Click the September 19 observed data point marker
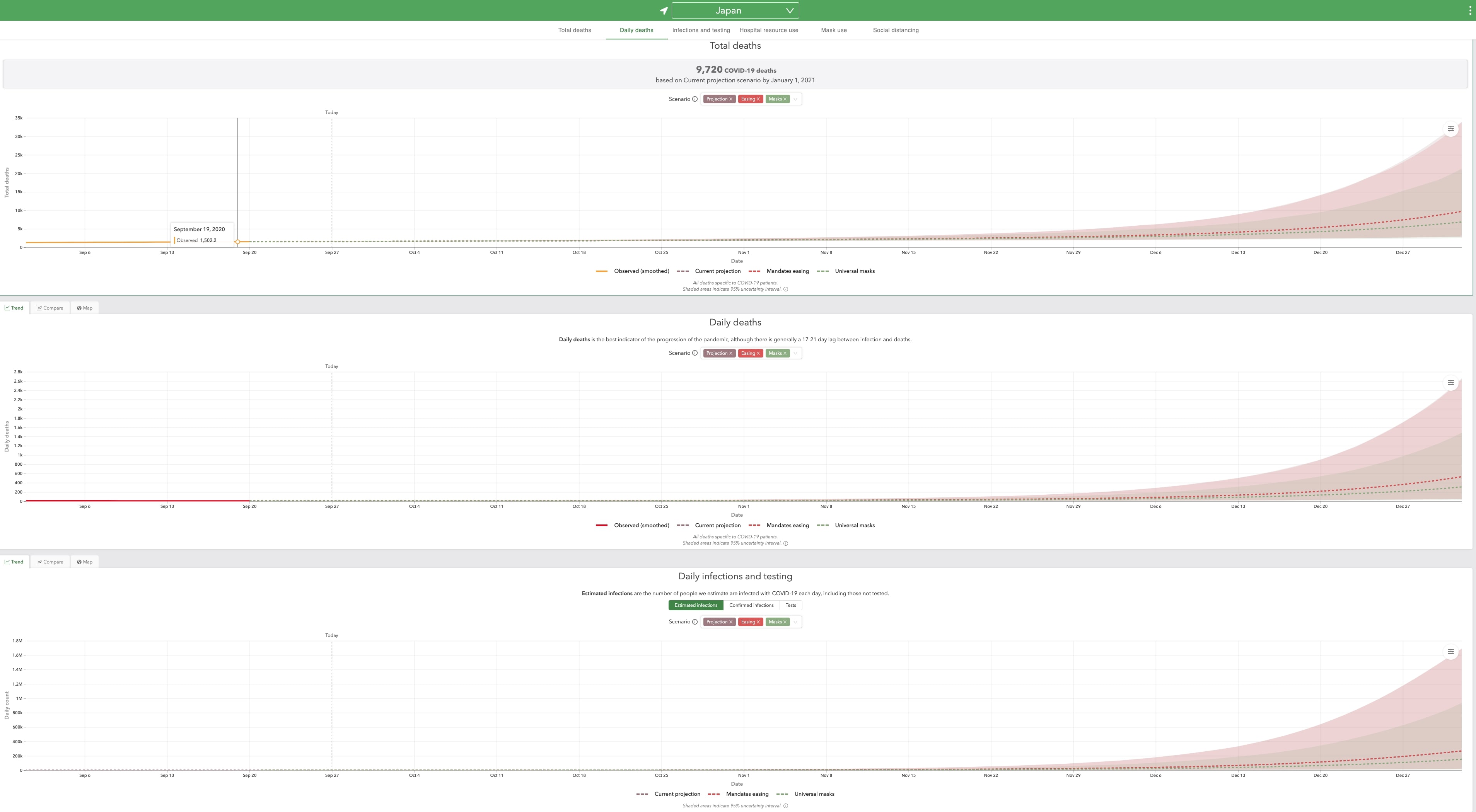Screen dimensions: 1476x812 pos(238,242)
